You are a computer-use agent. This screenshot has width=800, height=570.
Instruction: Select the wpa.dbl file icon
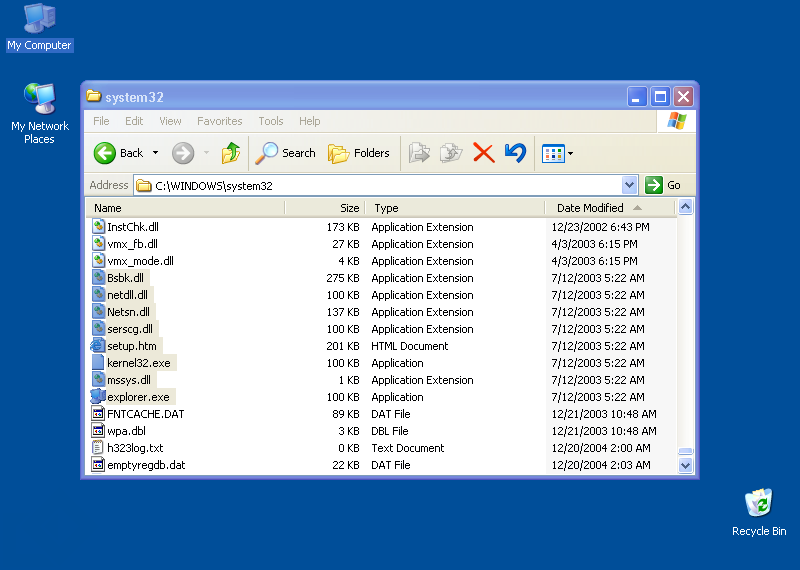point(98,431)
